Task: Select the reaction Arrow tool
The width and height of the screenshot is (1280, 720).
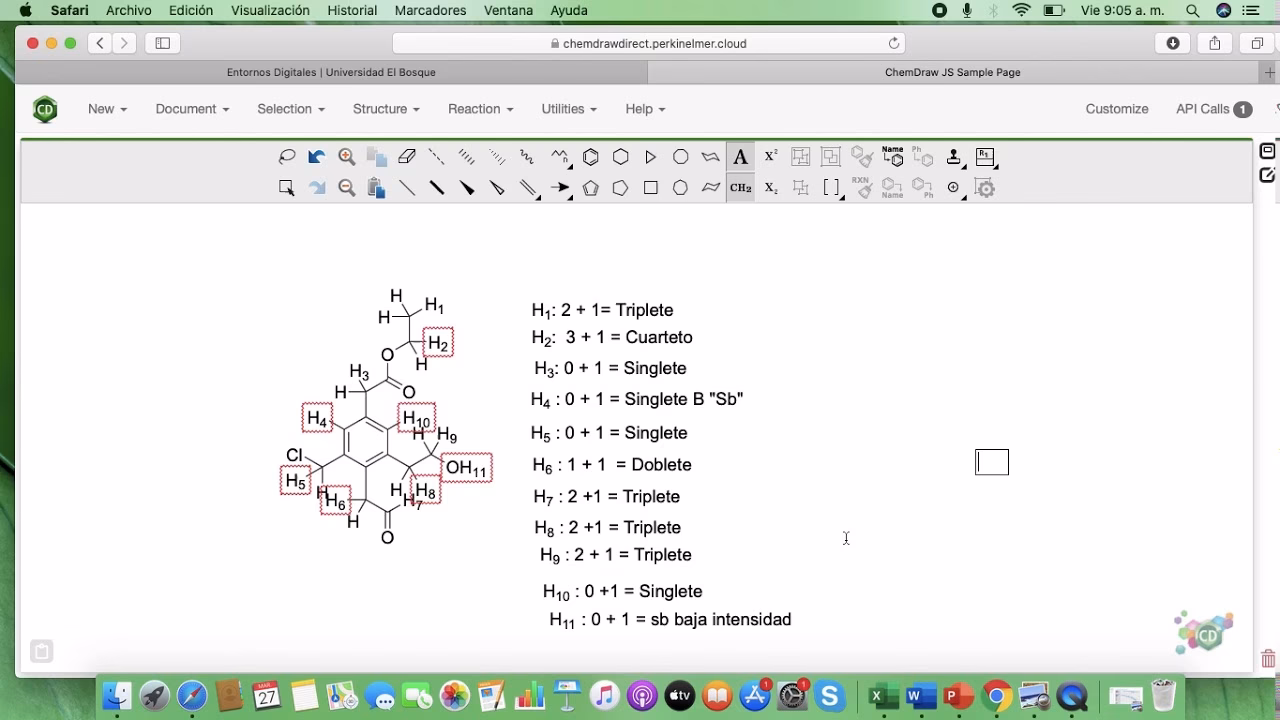Action: coord(560,188)
